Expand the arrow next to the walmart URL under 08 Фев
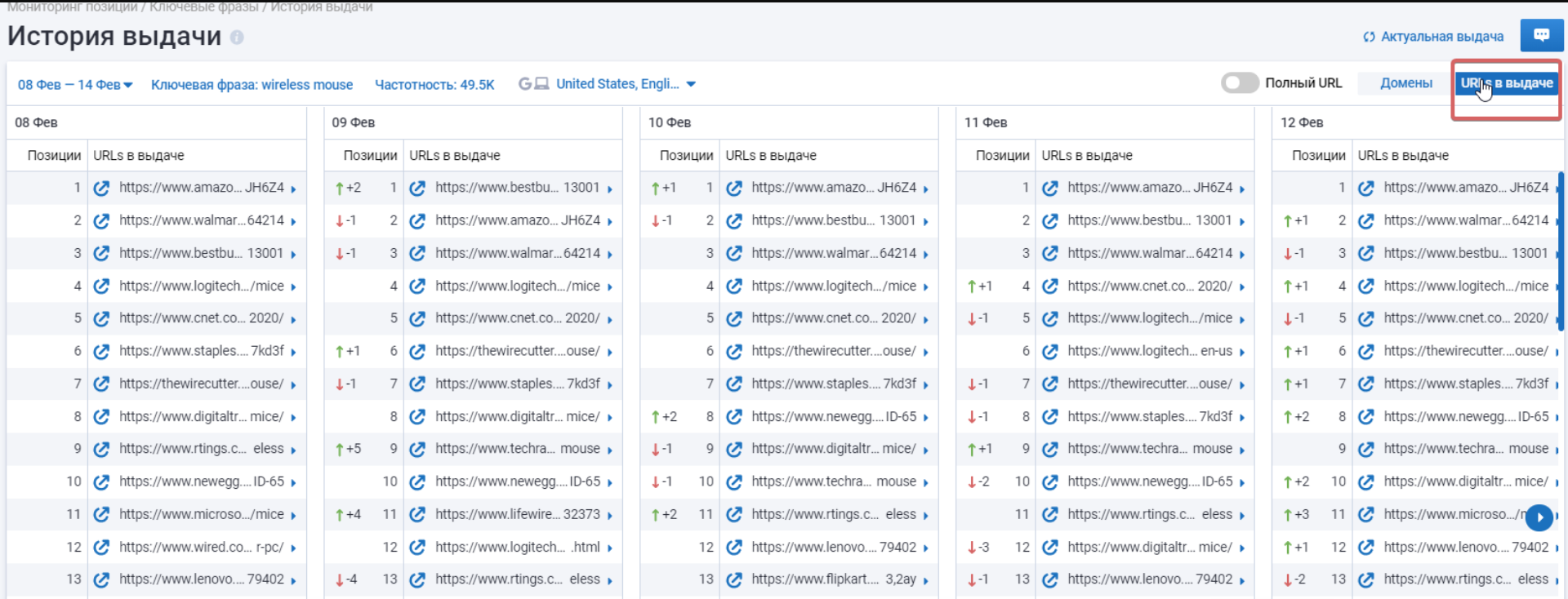 tap(293, 221)
